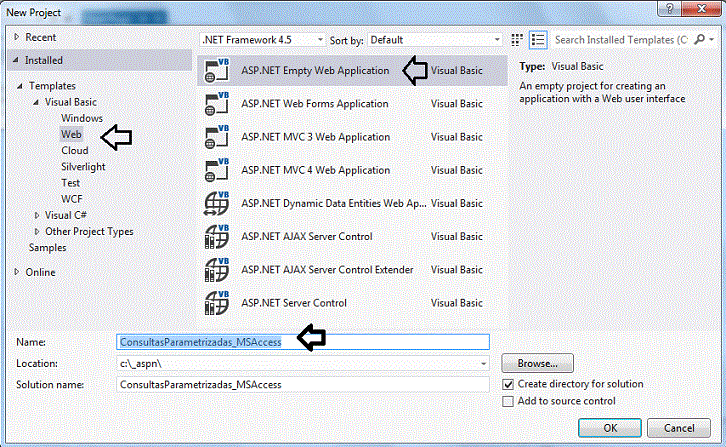This screenshot has width=726, height=447.
Task: Confirm project creation with the OK button
Action: [610, 428]
